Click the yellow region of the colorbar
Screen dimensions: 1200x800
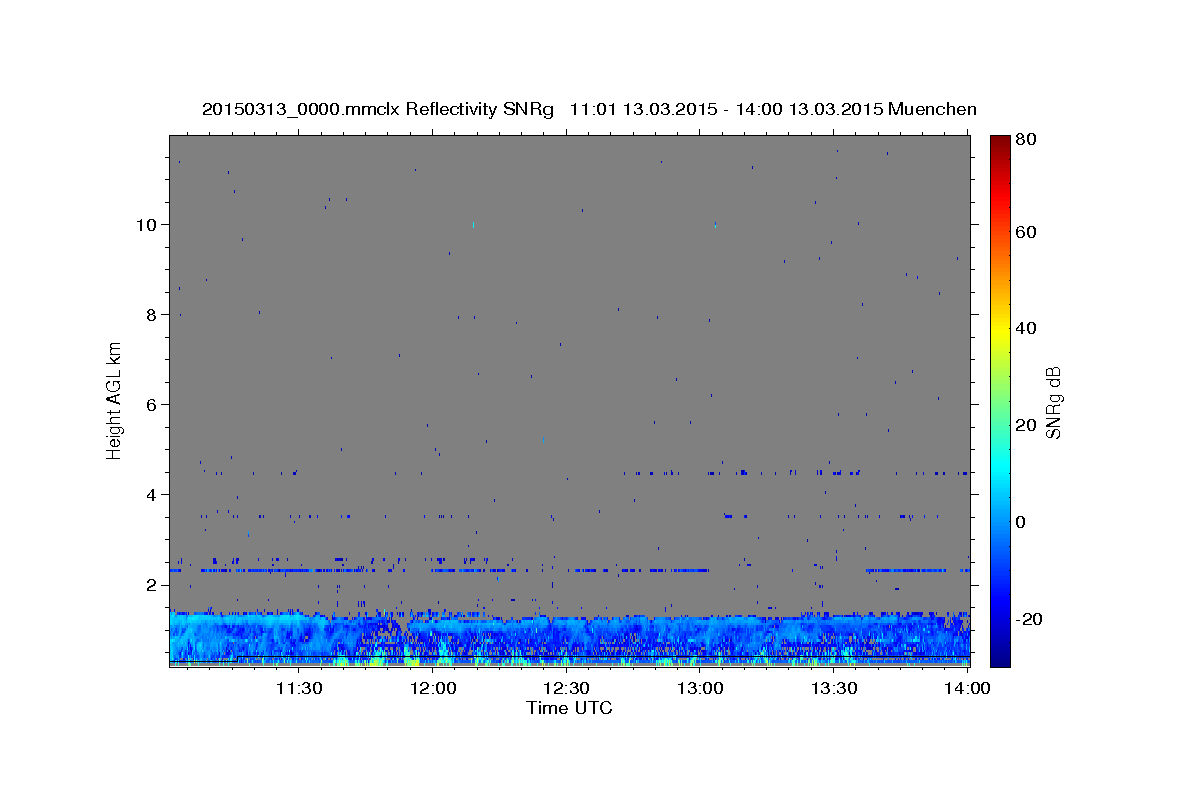click(x=1000, y=330)
